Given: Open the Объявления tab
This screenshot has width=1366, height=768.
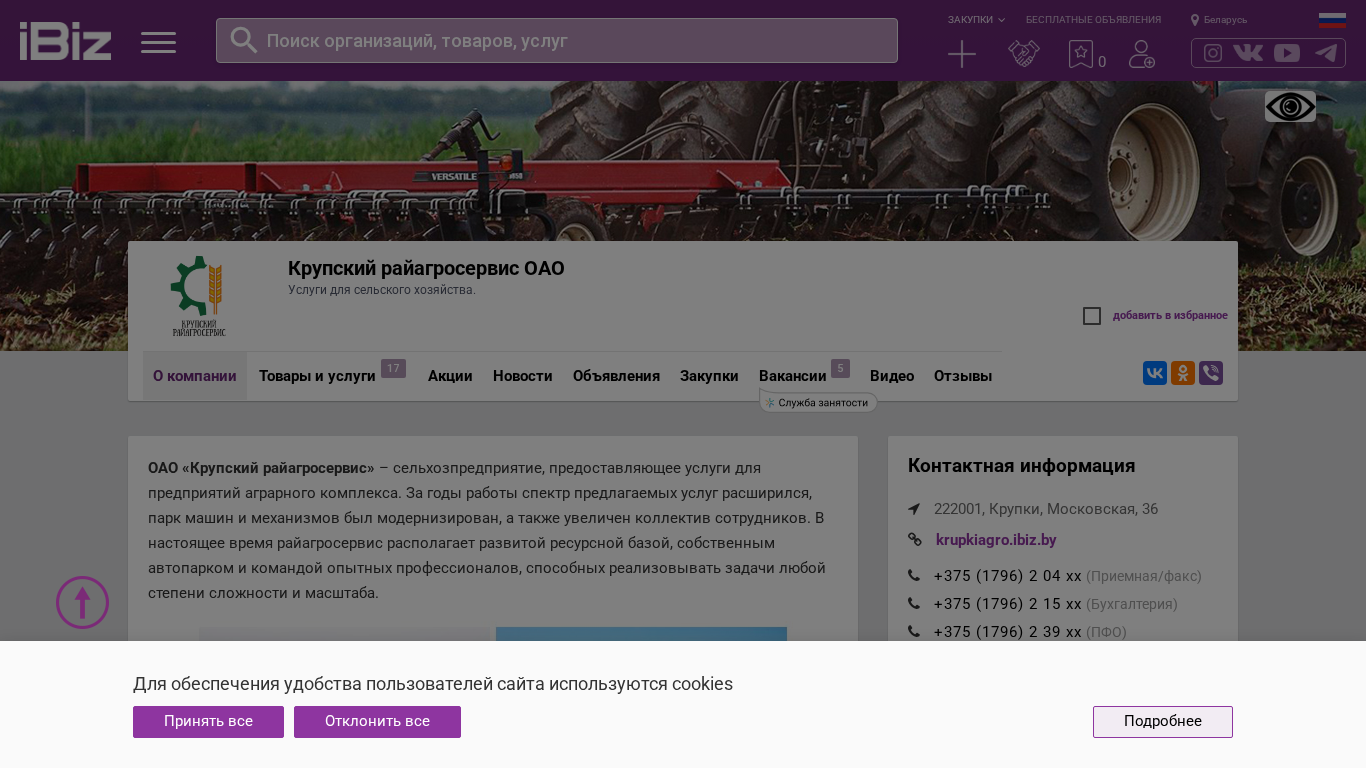Looking at the screenshot, I should (616, 376).
